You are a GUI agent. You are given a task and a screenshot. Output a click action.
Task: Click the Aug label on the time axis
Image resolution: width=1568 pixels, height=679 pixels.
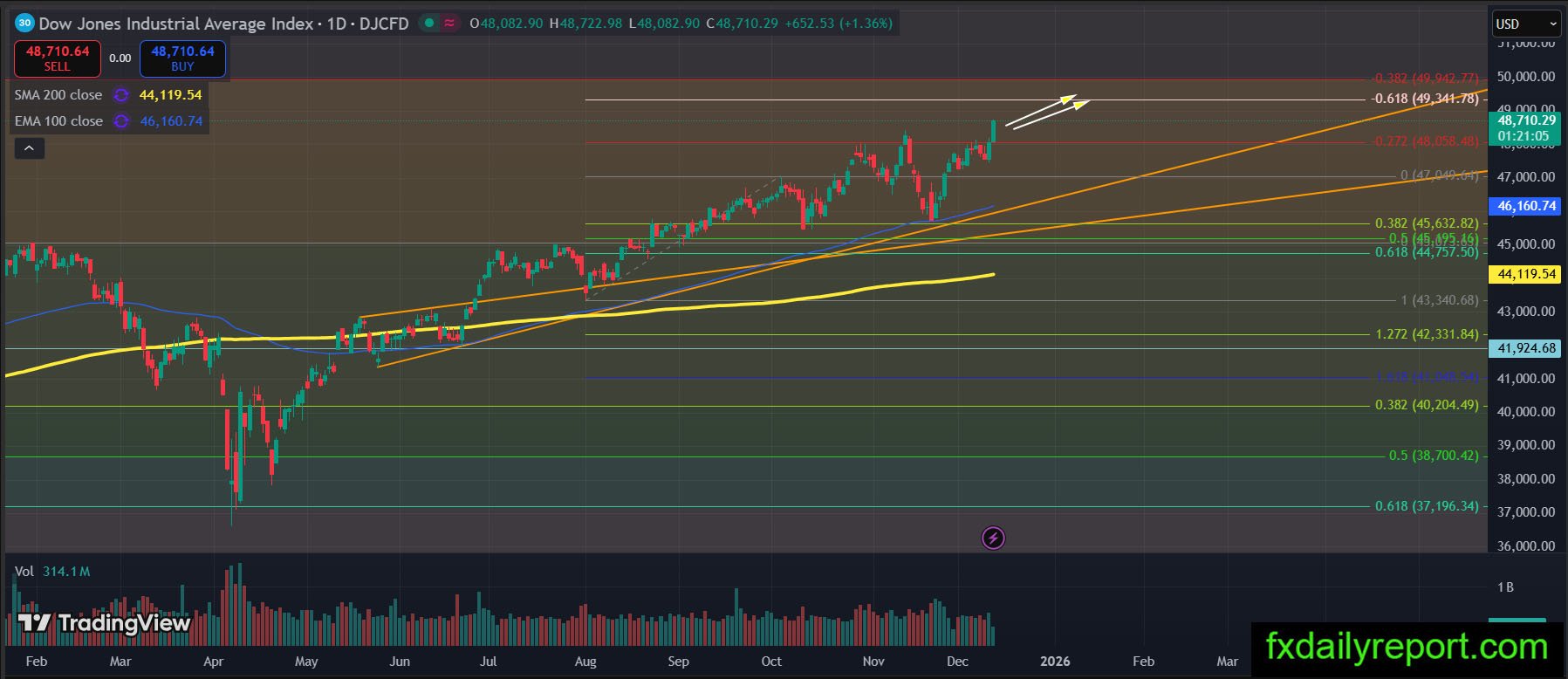pyautogui.click(x=585, y=662)
